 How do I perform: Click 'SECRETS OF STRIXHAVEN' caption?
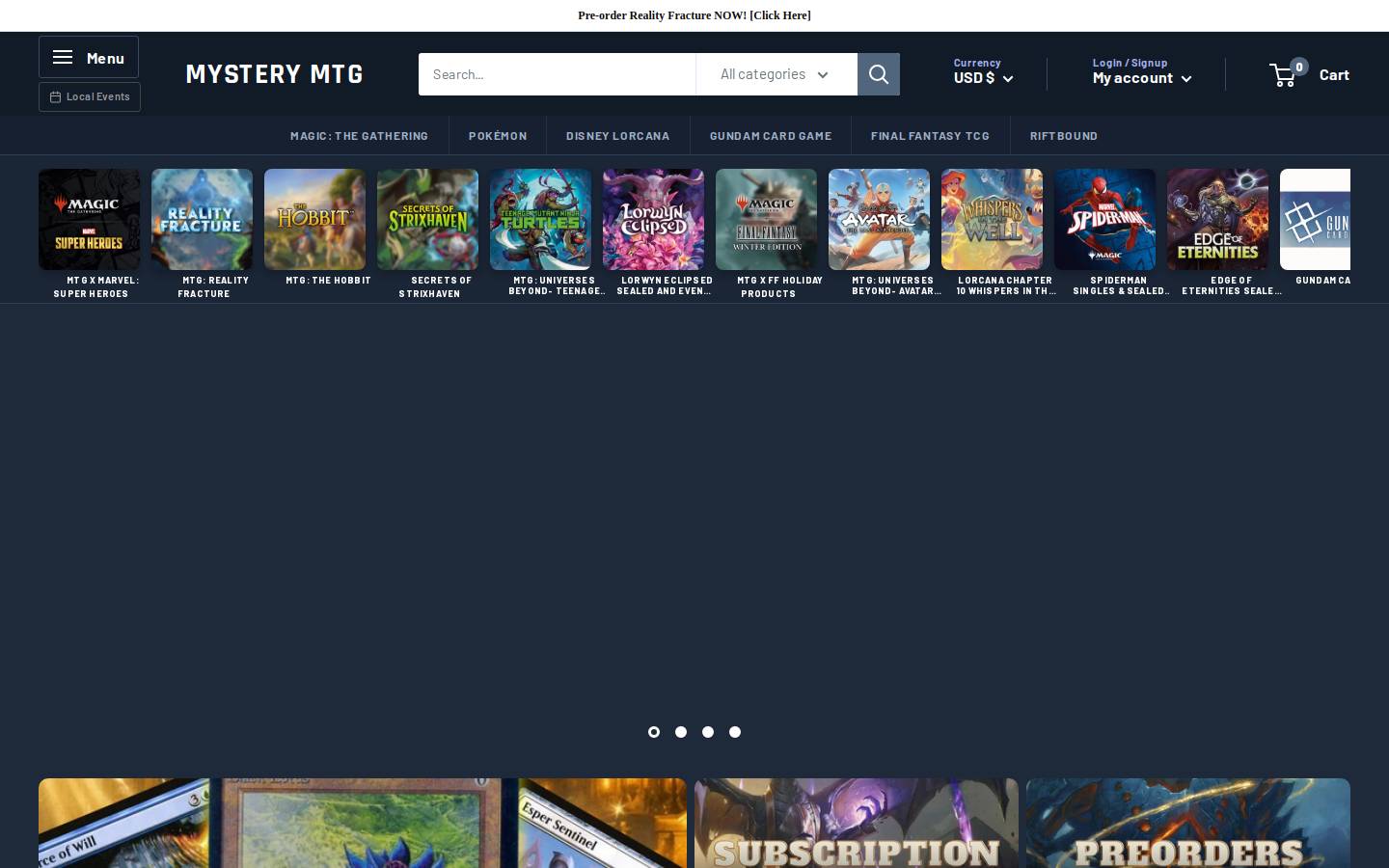pos(435,286)
